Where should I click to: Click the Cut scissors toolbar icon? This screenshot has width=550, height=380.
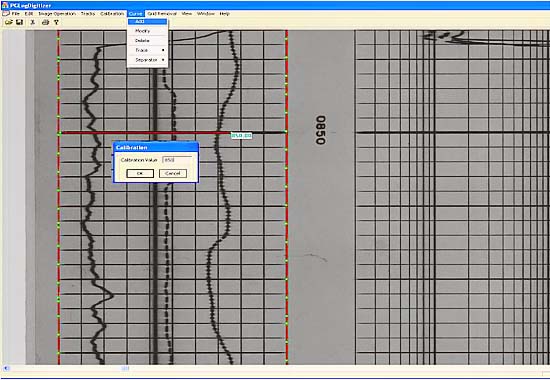pos(33,22)
